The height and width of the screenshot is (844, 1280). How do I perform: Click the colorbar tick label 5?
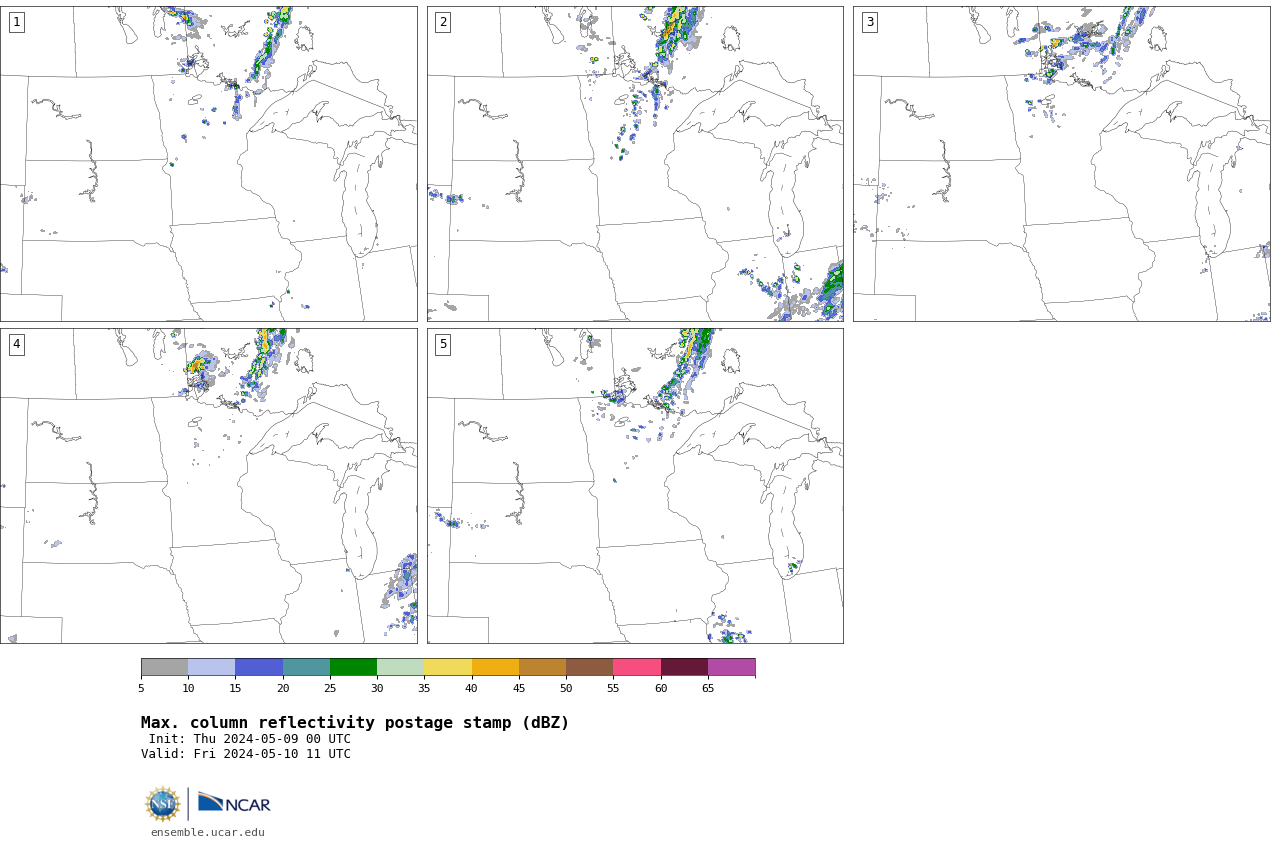141,688
